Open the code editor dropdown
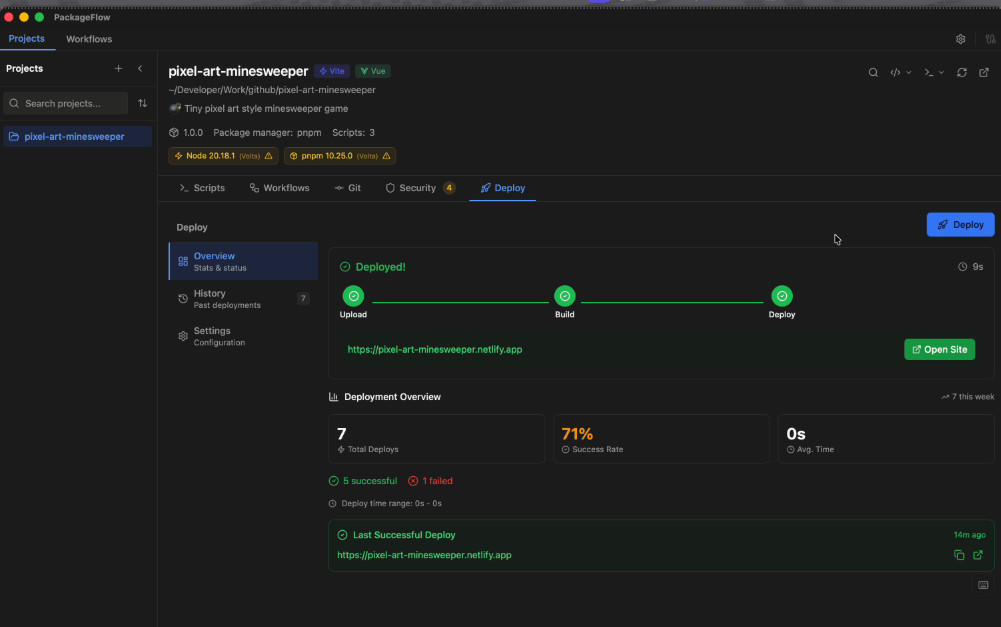This screenshot has width=1001, height=627. coord(900,72)
